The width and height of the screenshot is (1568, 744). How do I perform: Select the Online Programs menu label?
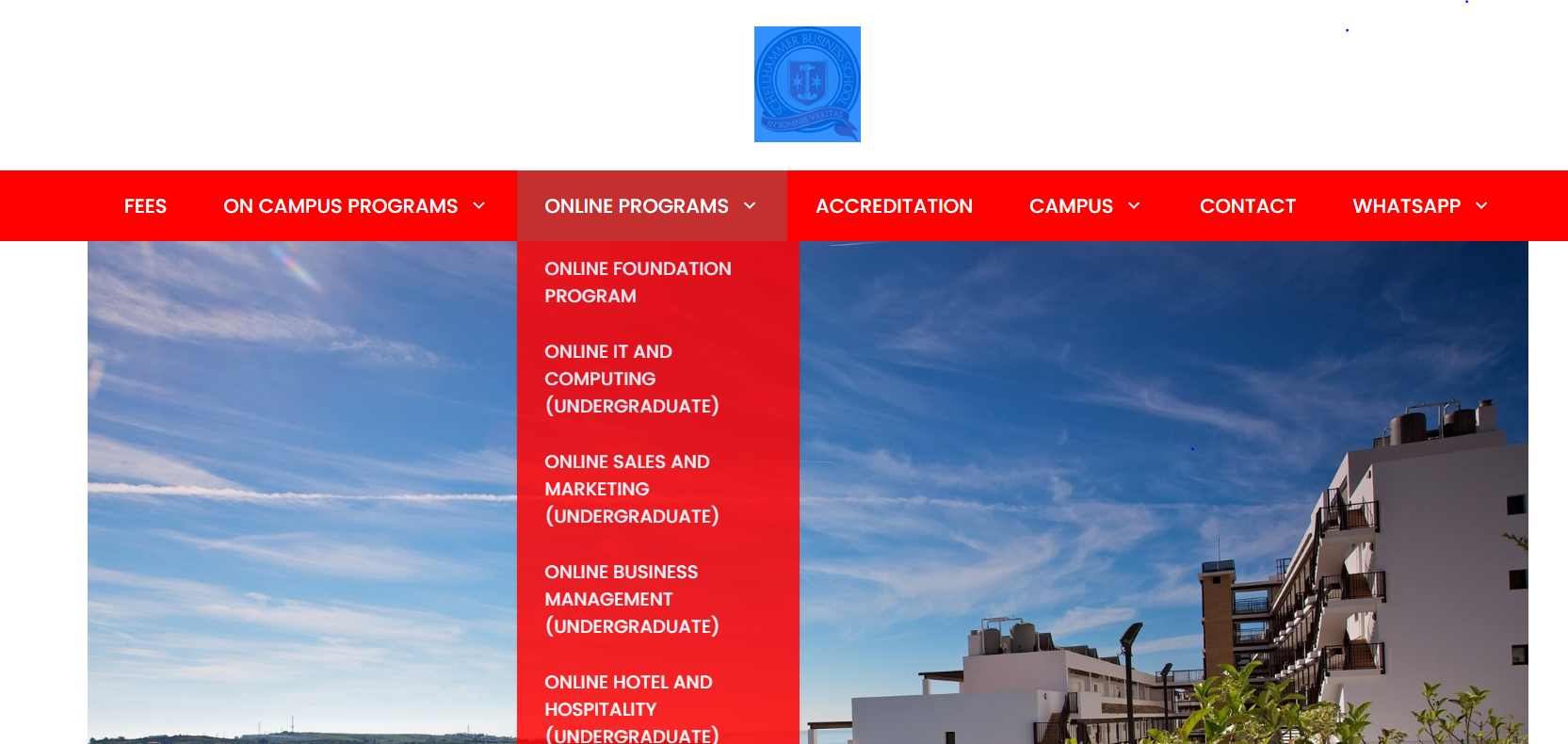tap(636, 206)
